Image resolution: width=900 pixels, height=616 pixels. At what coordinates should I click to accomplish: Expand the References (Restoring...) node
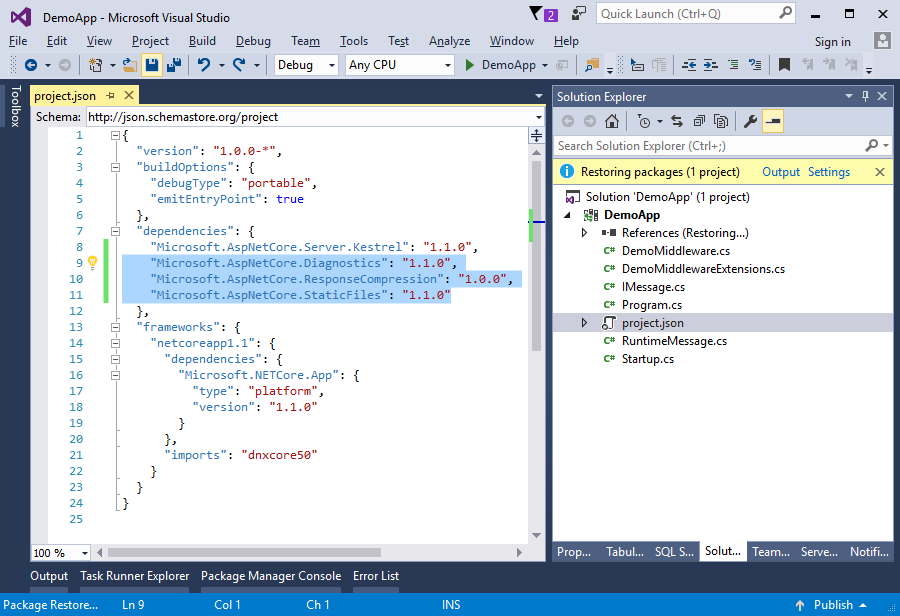pyautogui.click(x=584, y=233)
